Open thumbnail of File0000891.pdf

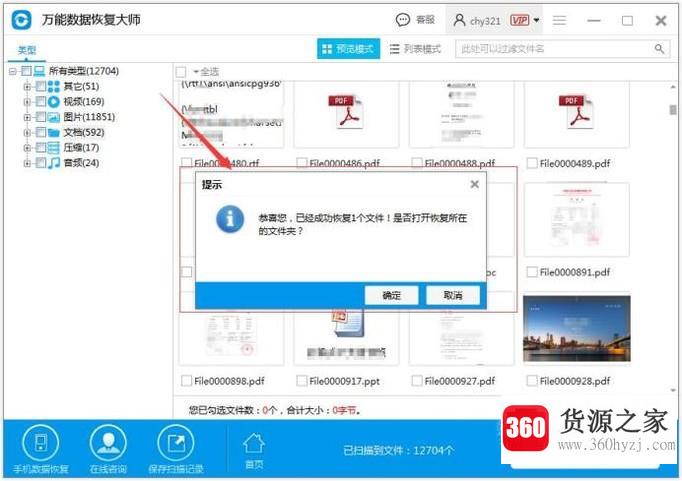(577, 220)
